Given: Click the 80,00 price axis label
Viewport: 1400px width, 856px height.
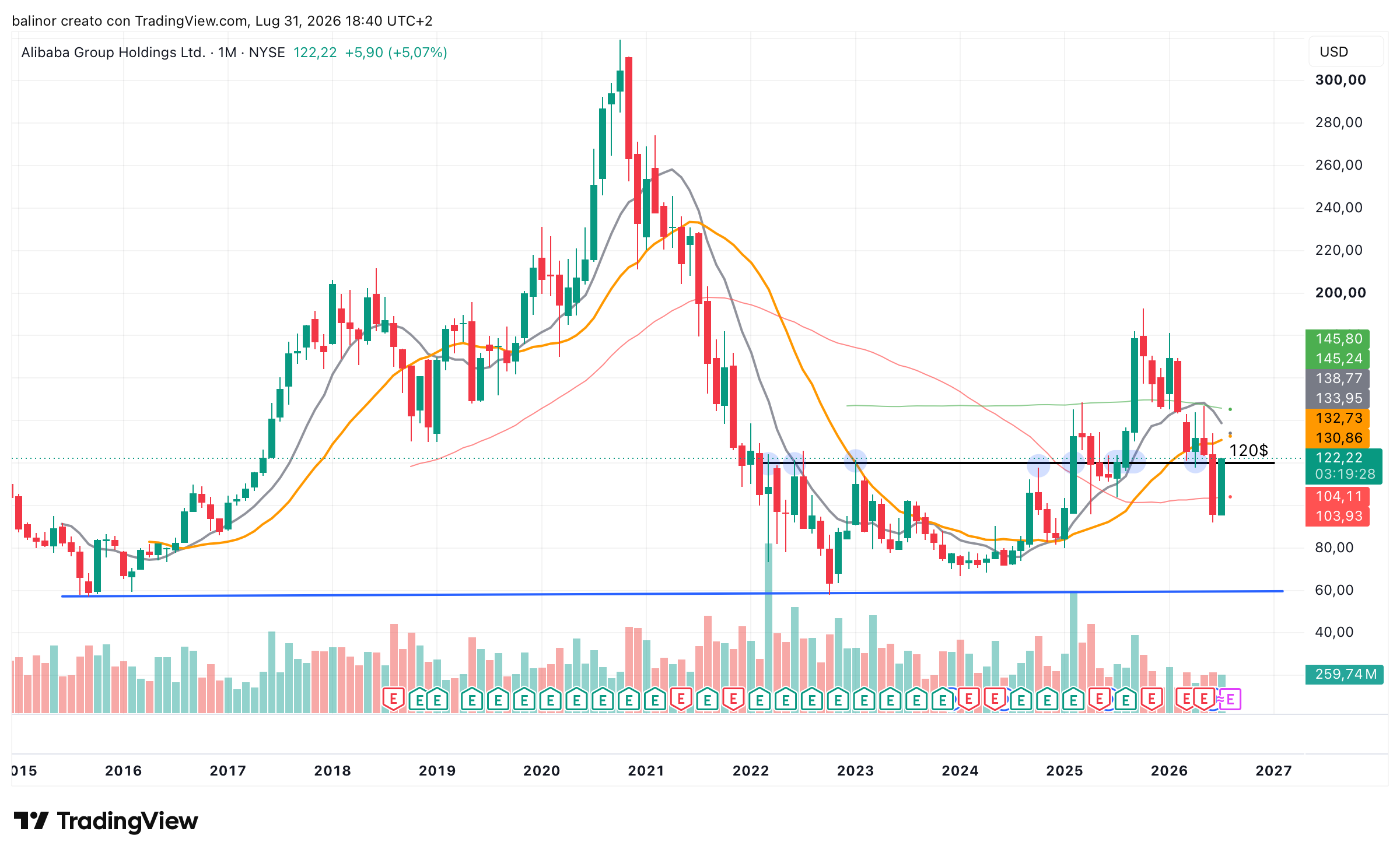Looking at the screenshot, I should coord(1334,548).
